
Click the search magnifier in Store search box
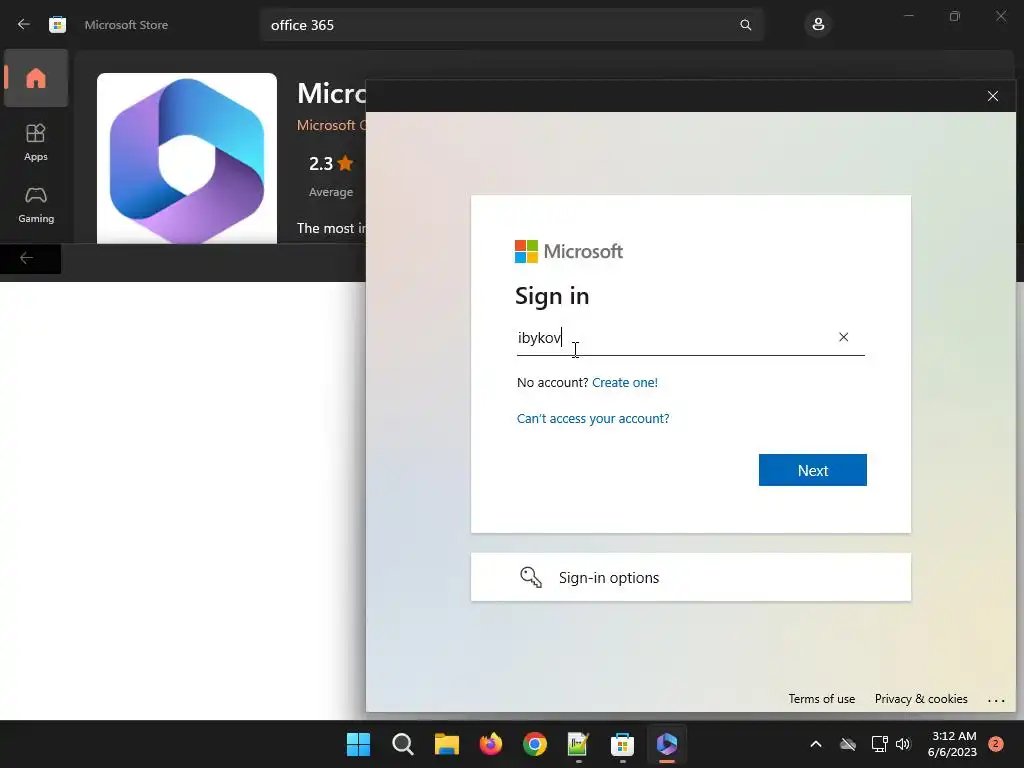click(x=745, y=25)
